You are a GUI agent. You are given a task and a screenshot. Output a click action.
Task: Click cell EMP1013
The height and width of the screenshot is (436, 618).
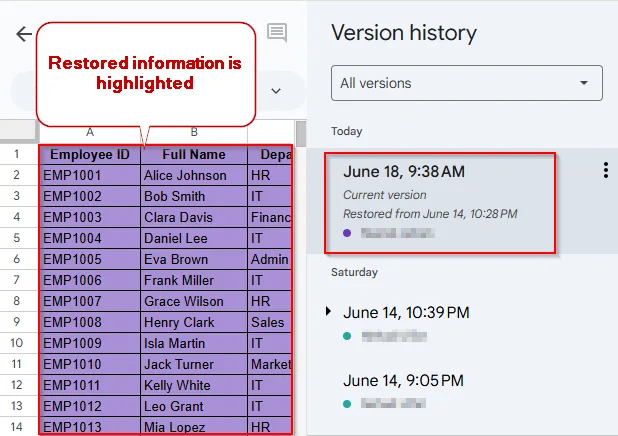click(90, 427)
